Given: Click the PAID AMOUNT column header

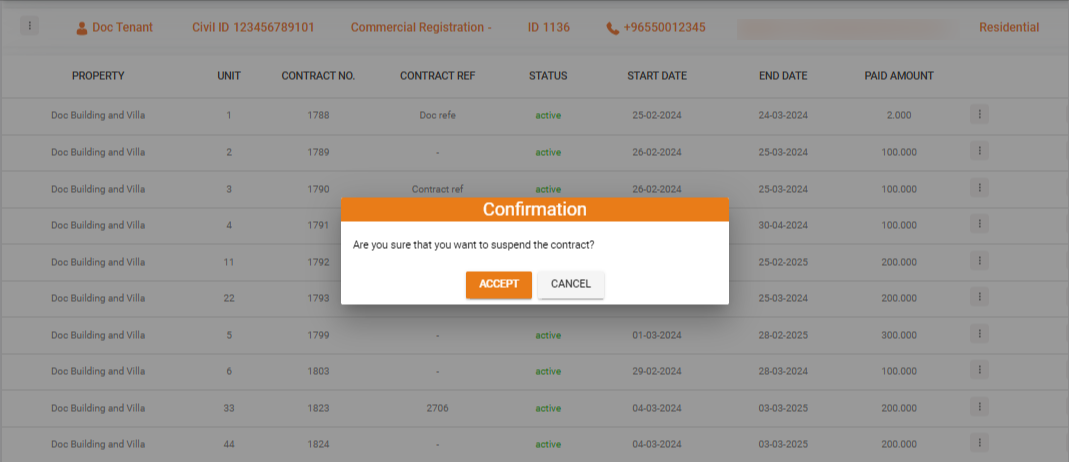Looking at the screenshot, I should tap(898, 76).
